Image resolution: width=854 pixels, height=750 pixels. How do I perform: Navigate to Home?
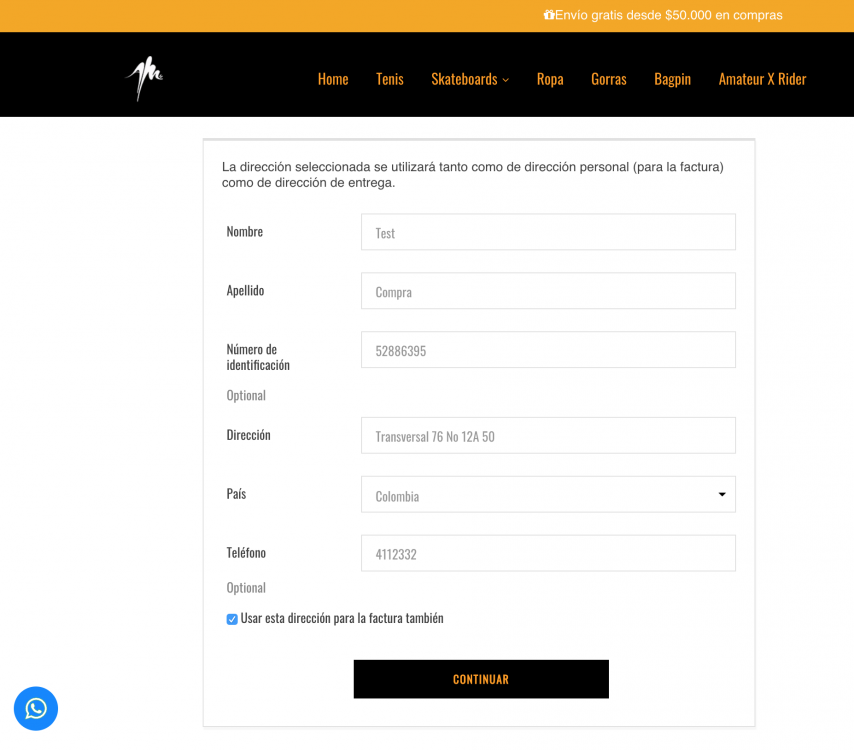coord(333,79)
